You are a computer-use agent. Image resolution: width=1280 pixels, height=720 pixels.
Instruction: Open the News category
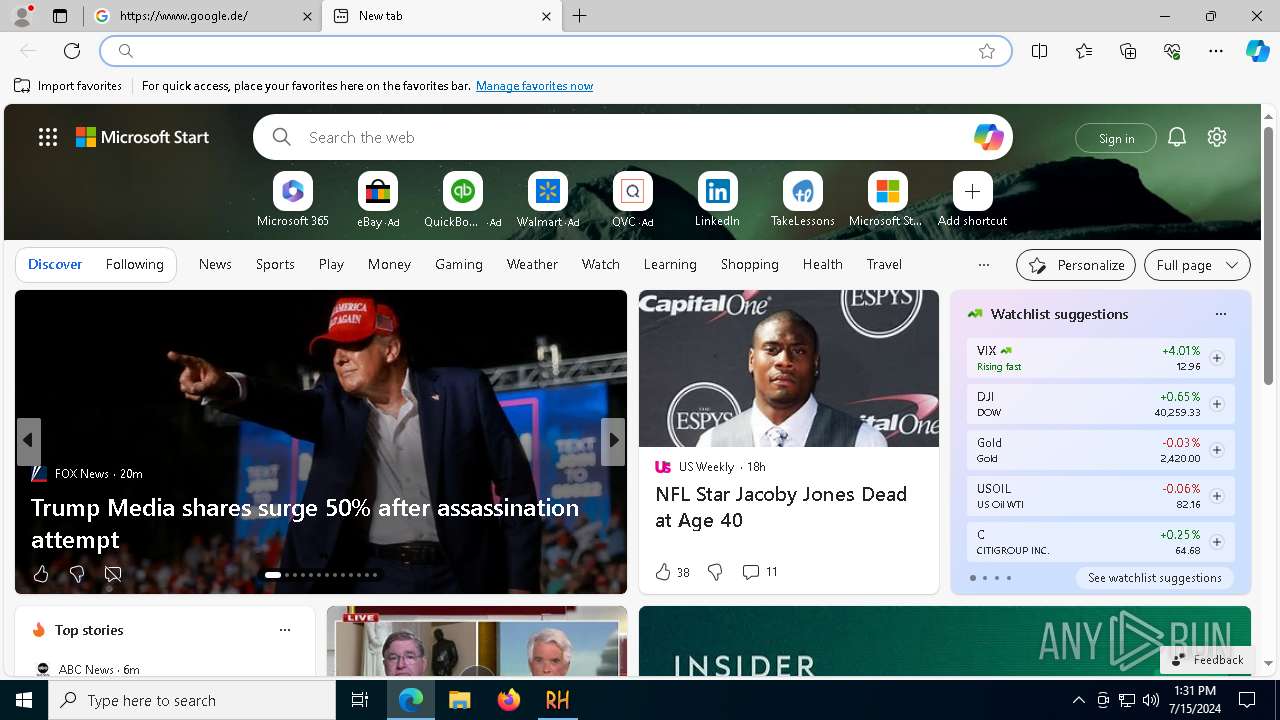click(x=215, y=264)
